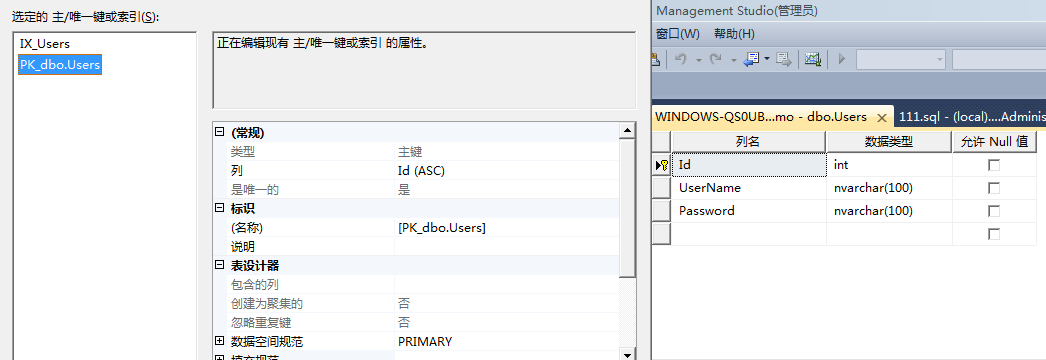This screenshot has height=360, width=1046.
Task: Expand the 数据空间规范 property node
Action: [x=219, y=341]
